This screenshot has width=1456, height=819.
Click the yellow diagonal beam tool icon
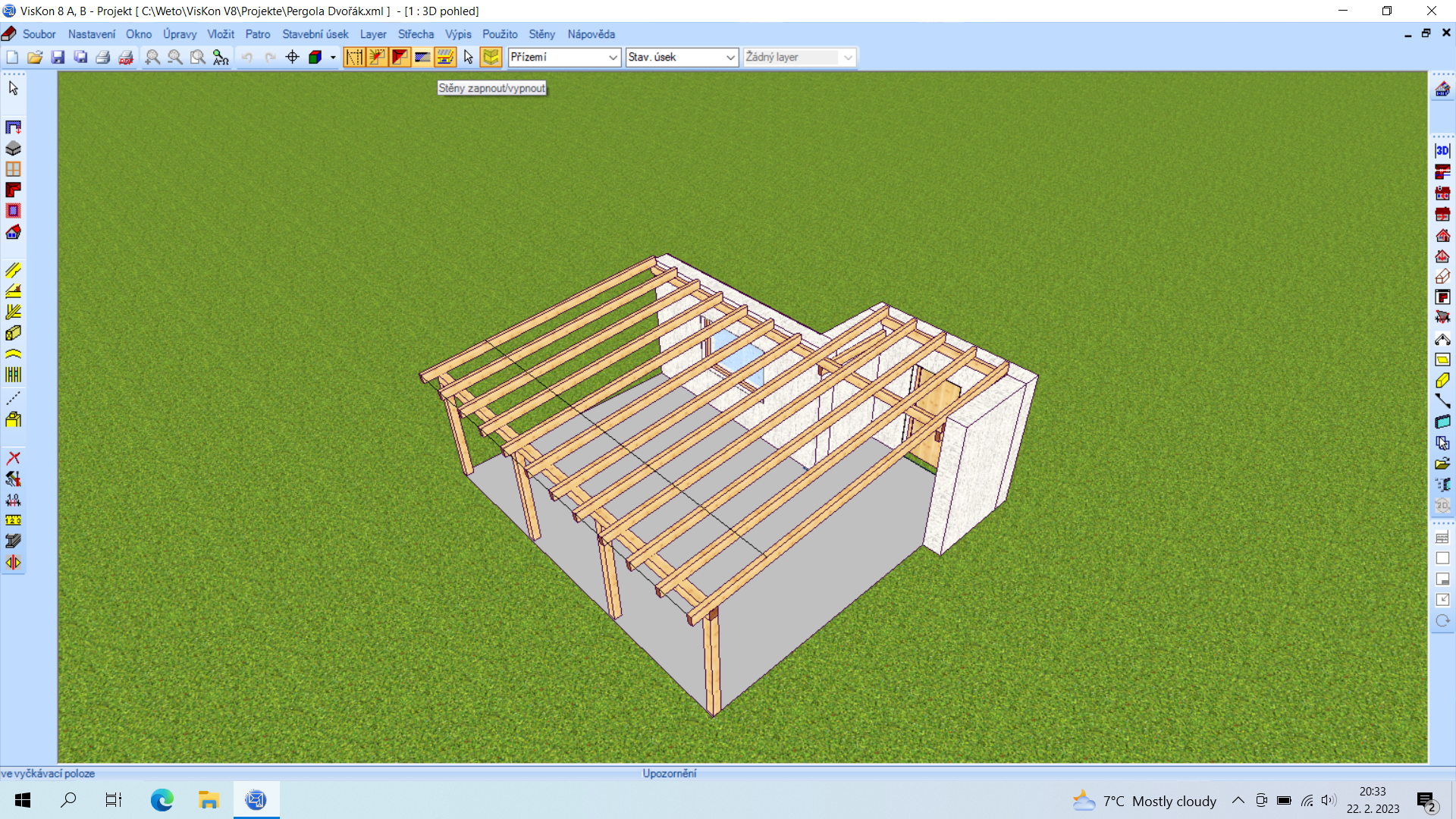(13, 270)
